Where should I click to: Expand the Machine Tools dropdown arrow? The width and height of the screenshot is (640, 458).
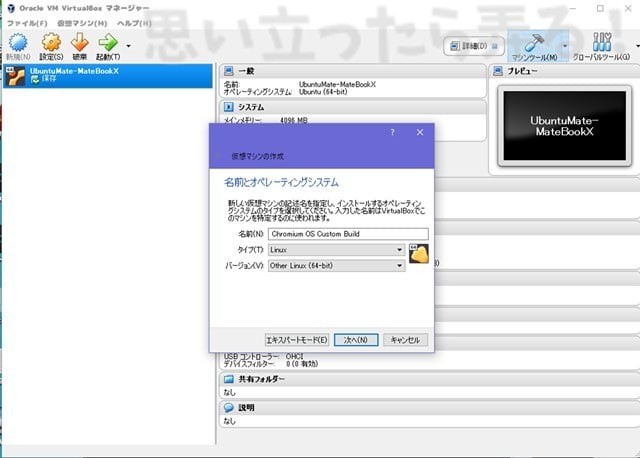[x=565, y=45]
